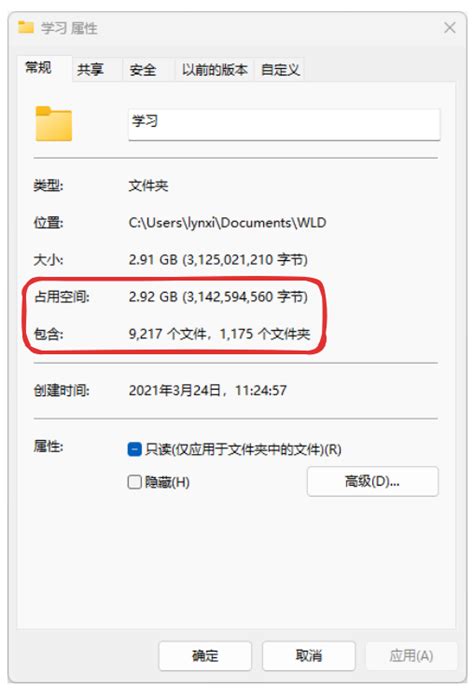The height and width of the screenshot is (688, 474).
Task: Click the location path C:\Users\lynxi\Documents\WLD
Action: (227, 223)
